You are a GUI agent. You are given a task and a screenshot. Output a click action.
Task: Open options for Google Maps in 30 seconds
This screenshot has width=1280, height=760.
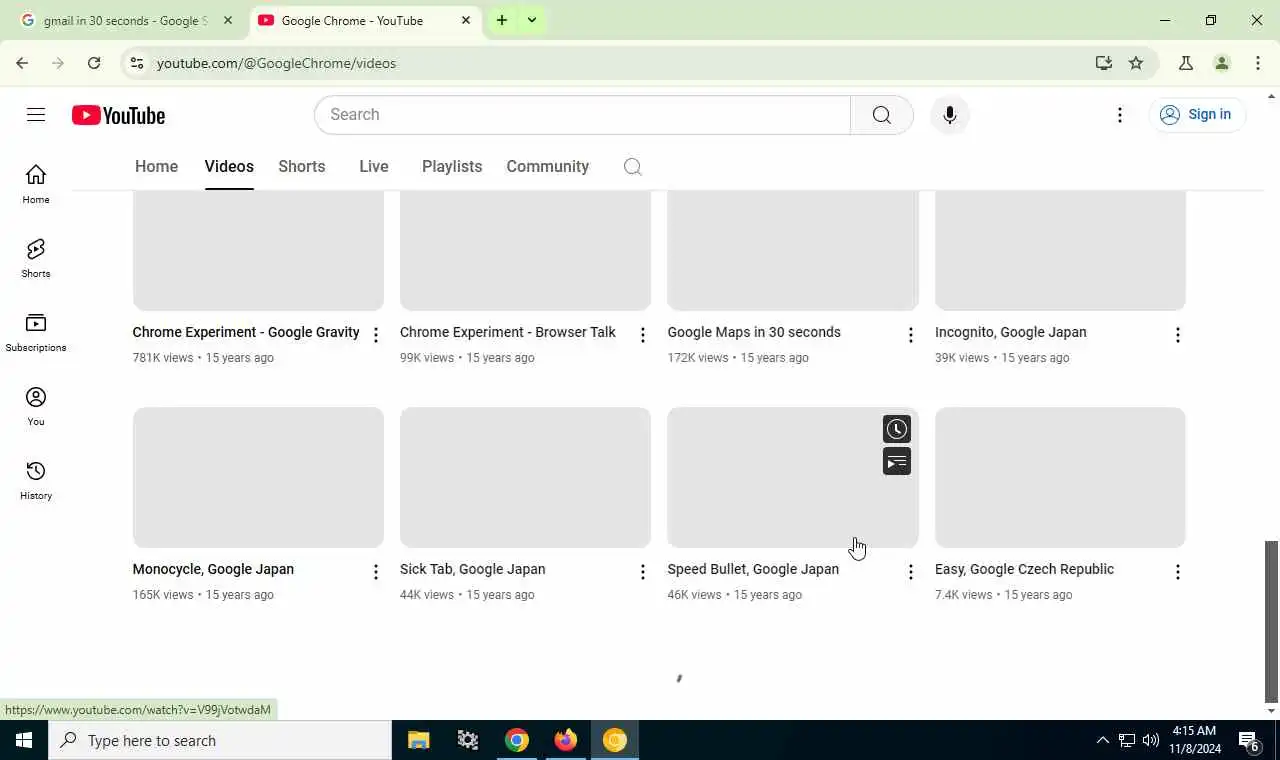tap(910, 335)
